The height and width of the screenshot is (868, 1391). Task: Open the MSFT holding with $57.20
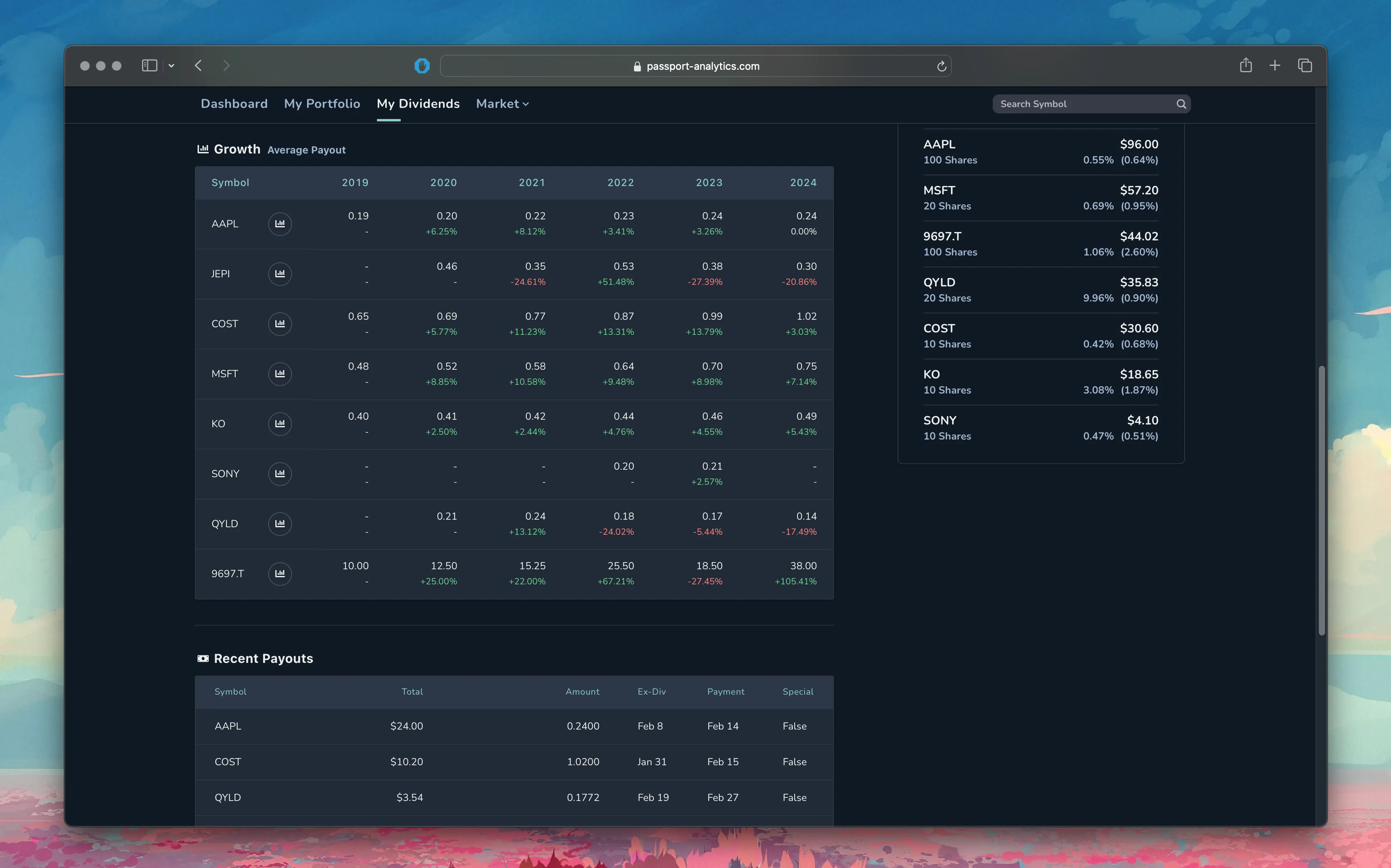click(1040, 198)
